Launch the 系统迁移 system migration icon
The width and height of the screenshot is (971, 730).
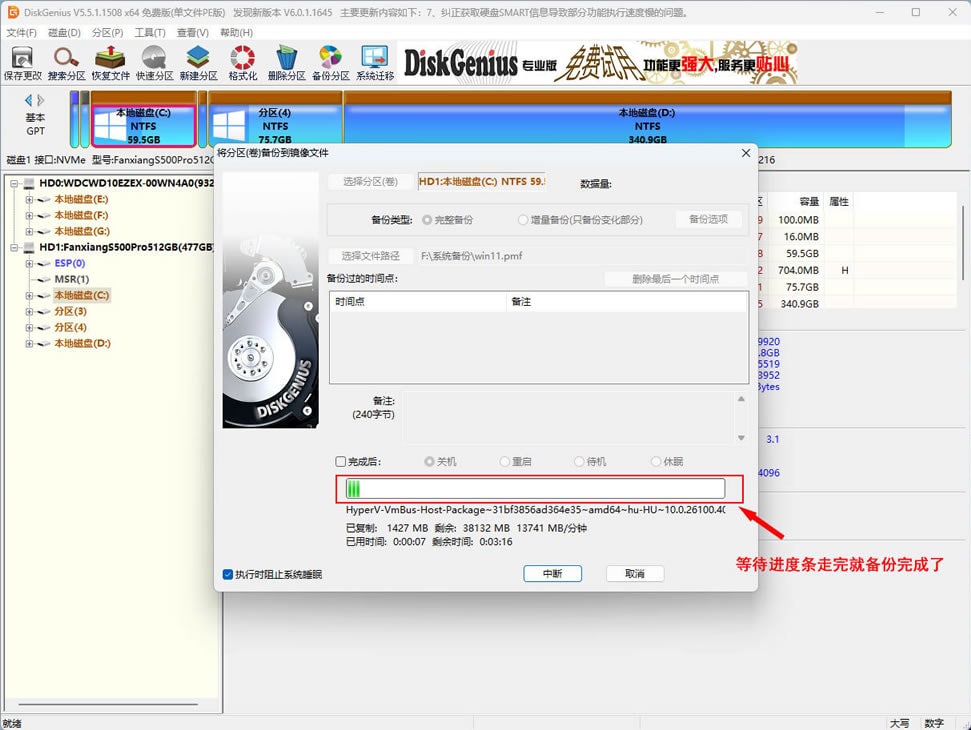(x=374, y=60)
